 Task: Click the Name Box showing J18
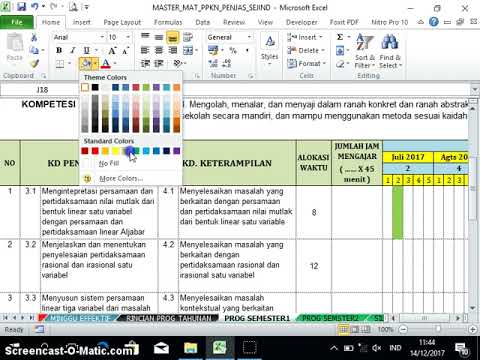point(42,90)
